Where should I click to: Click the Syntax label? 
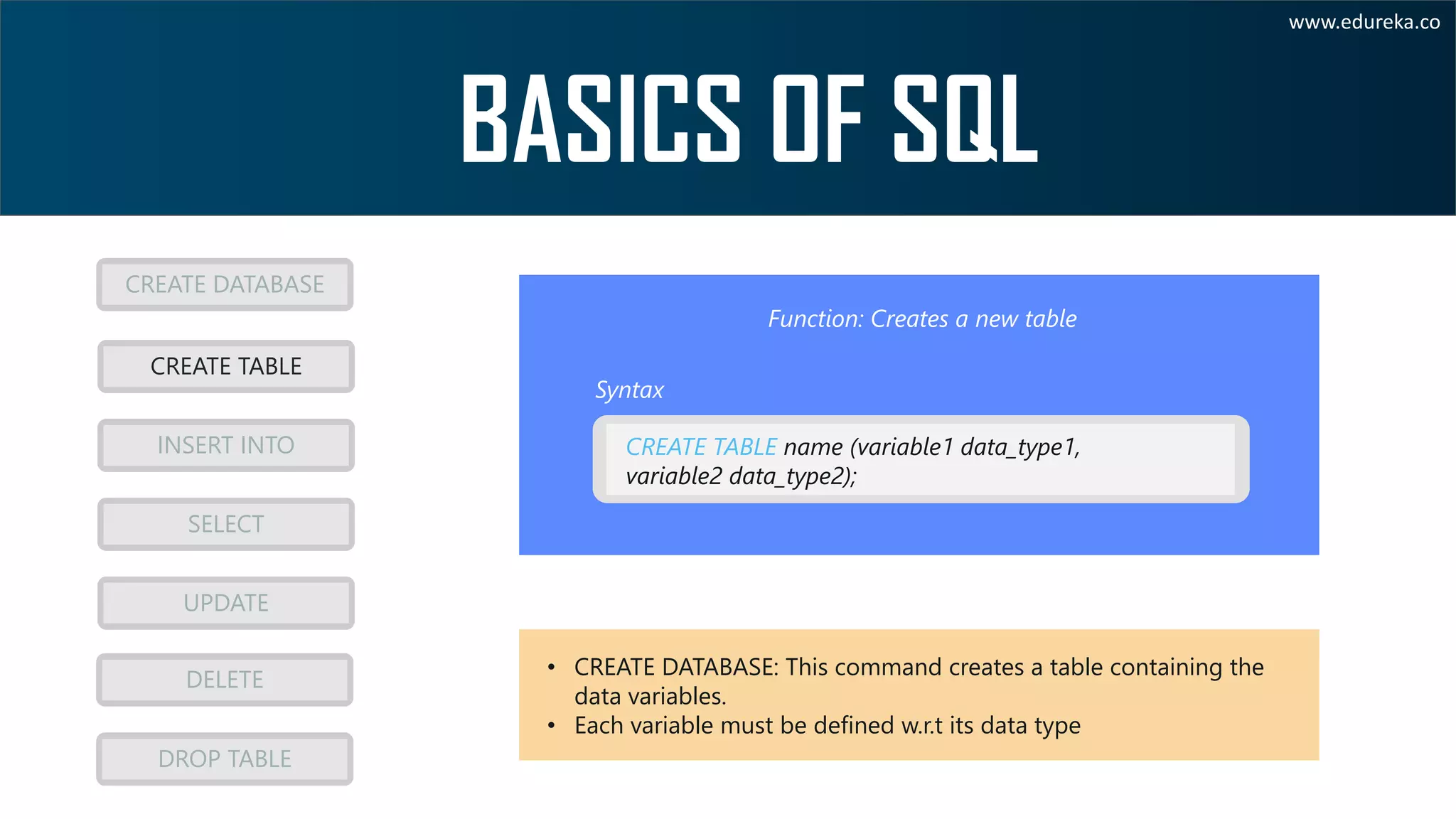[629, 390]
